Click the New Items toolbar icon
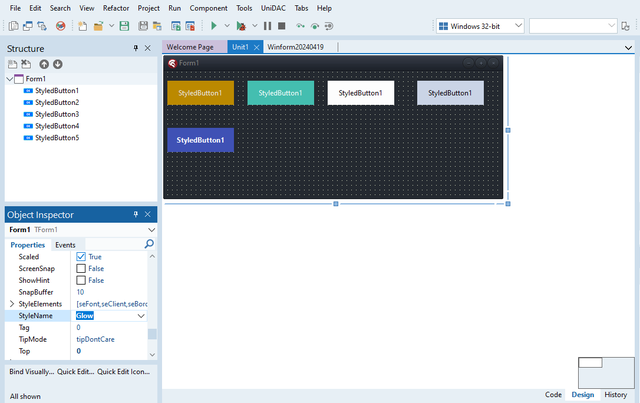The width and height of the screenshot is (640, 403). point(82,26)
